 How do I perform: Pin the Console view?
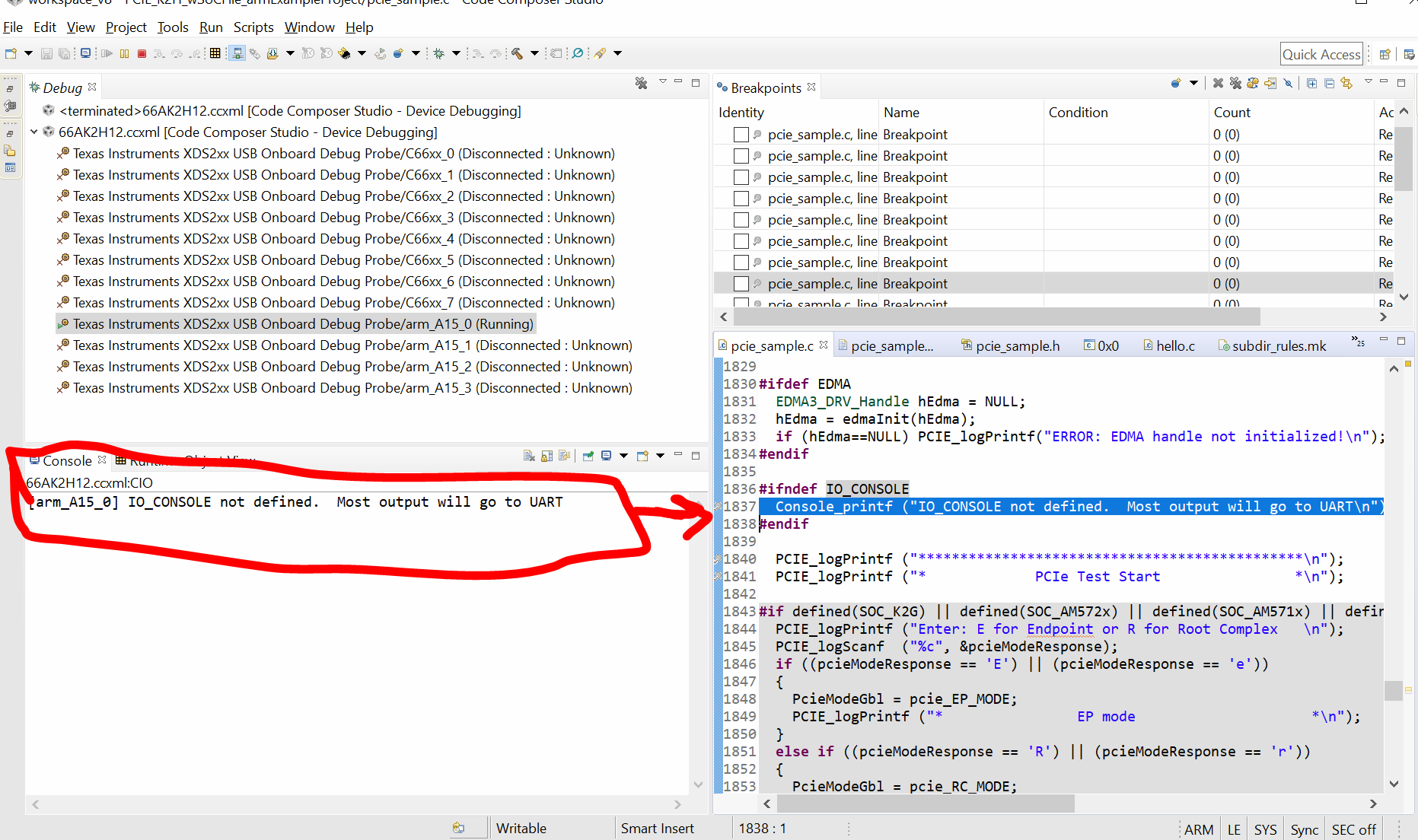(588, 456)
